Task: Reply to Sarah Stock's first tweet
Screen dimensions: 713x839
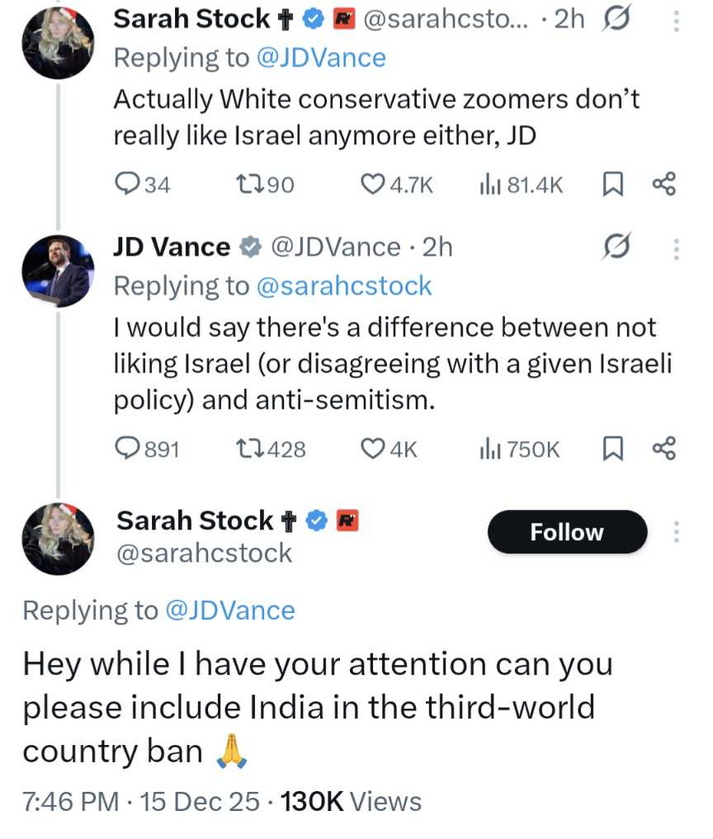Action: 129,184
